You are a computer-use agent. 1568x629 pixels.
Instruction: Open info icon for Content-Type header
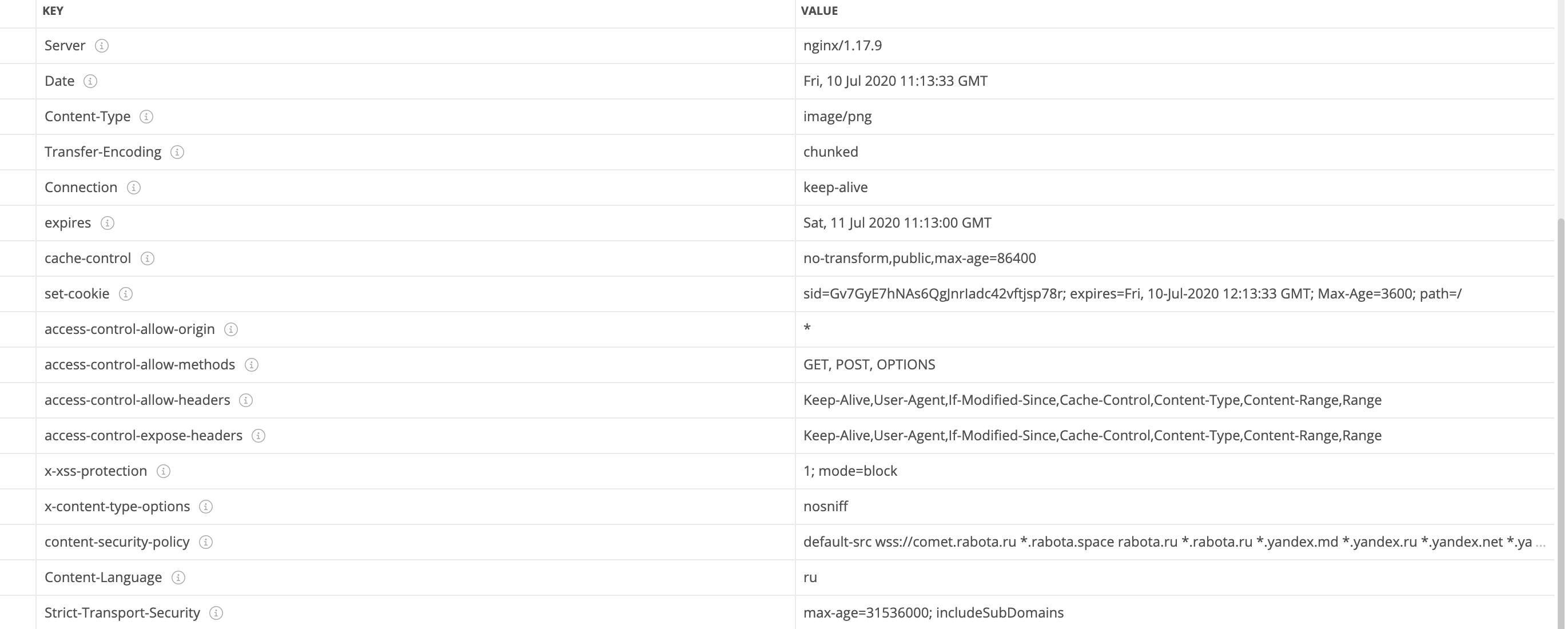click(146, 116)
